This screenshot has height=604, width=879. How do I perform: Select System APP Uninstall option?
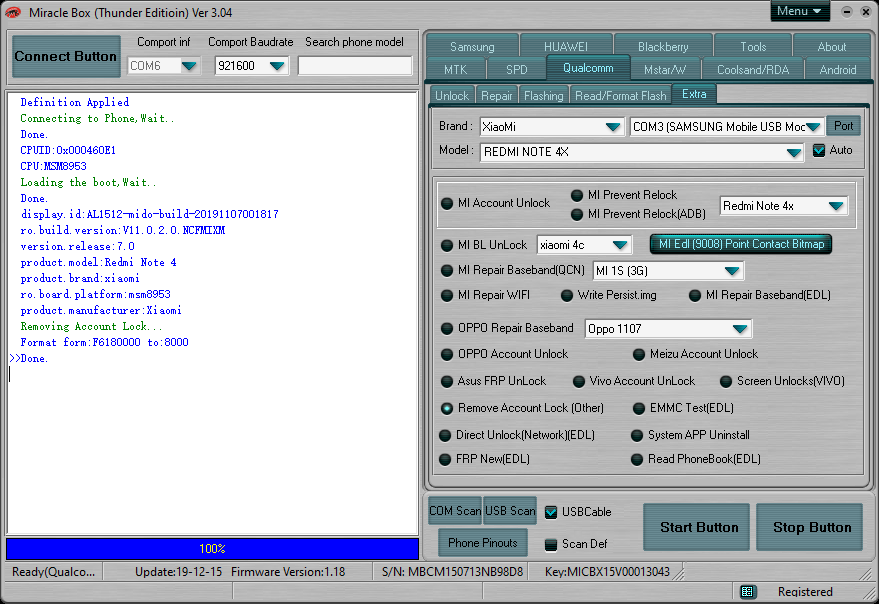pyautogui.click(x=637, y=435)
